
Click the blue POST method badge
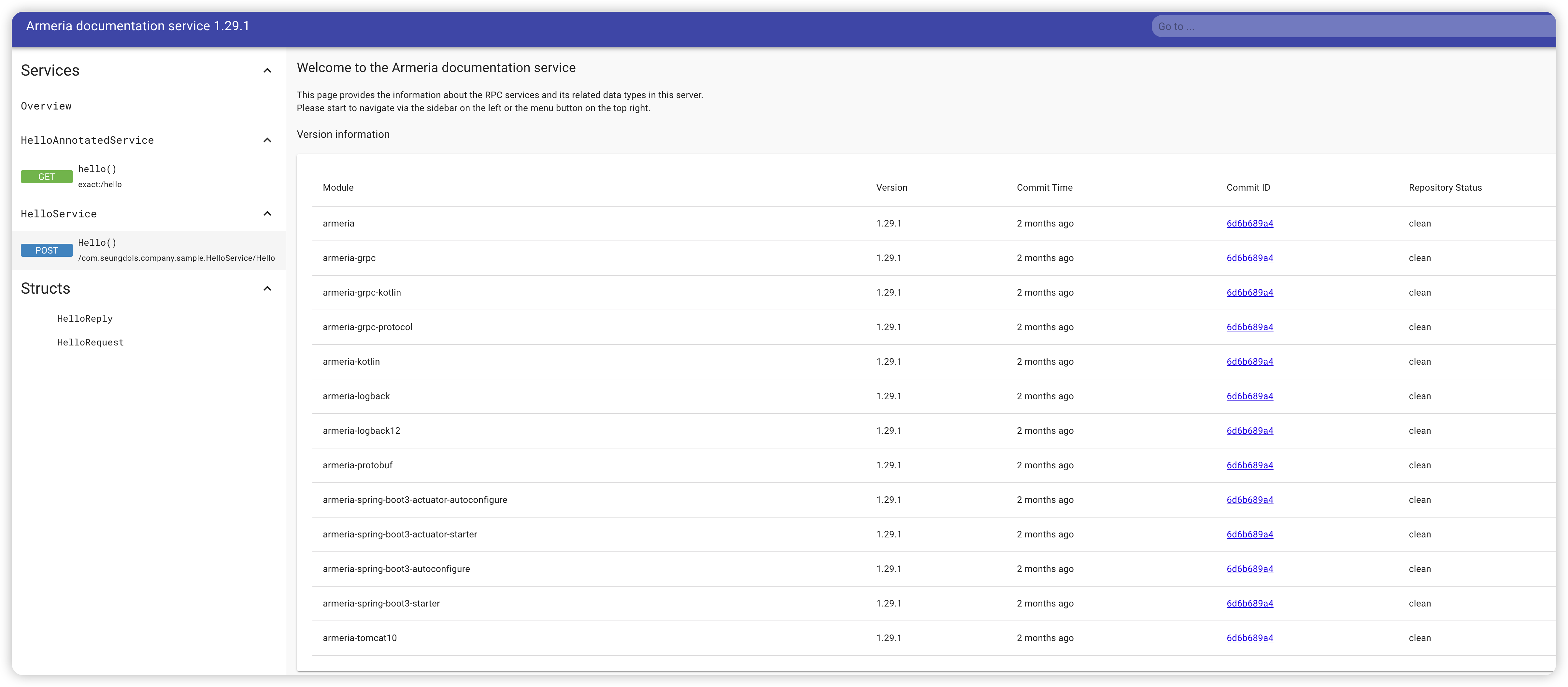click(47, 250)
